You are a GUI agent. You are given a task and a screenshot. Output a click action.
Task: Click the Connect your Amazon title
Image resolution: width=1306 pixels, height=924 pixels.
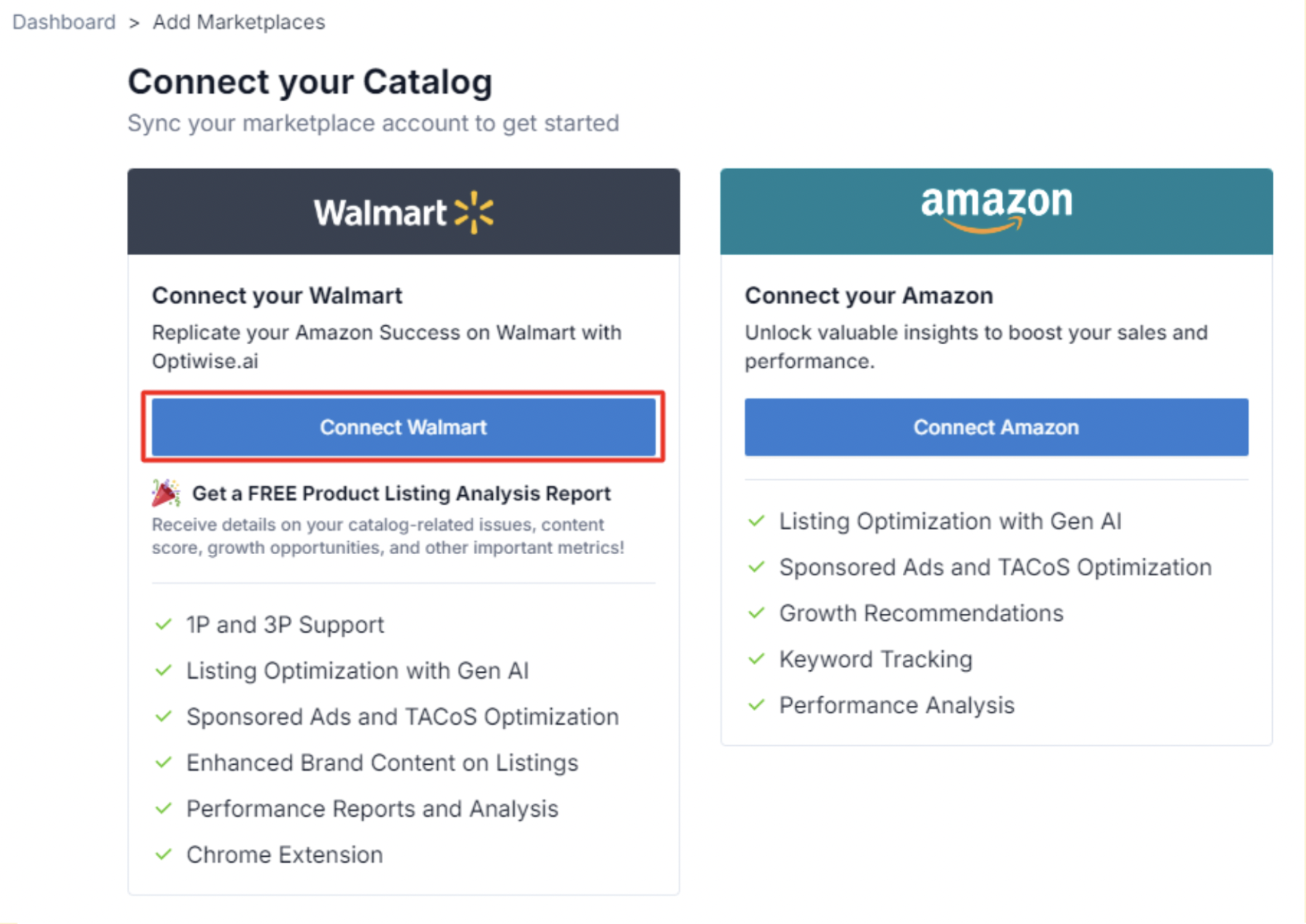point(869,295)
